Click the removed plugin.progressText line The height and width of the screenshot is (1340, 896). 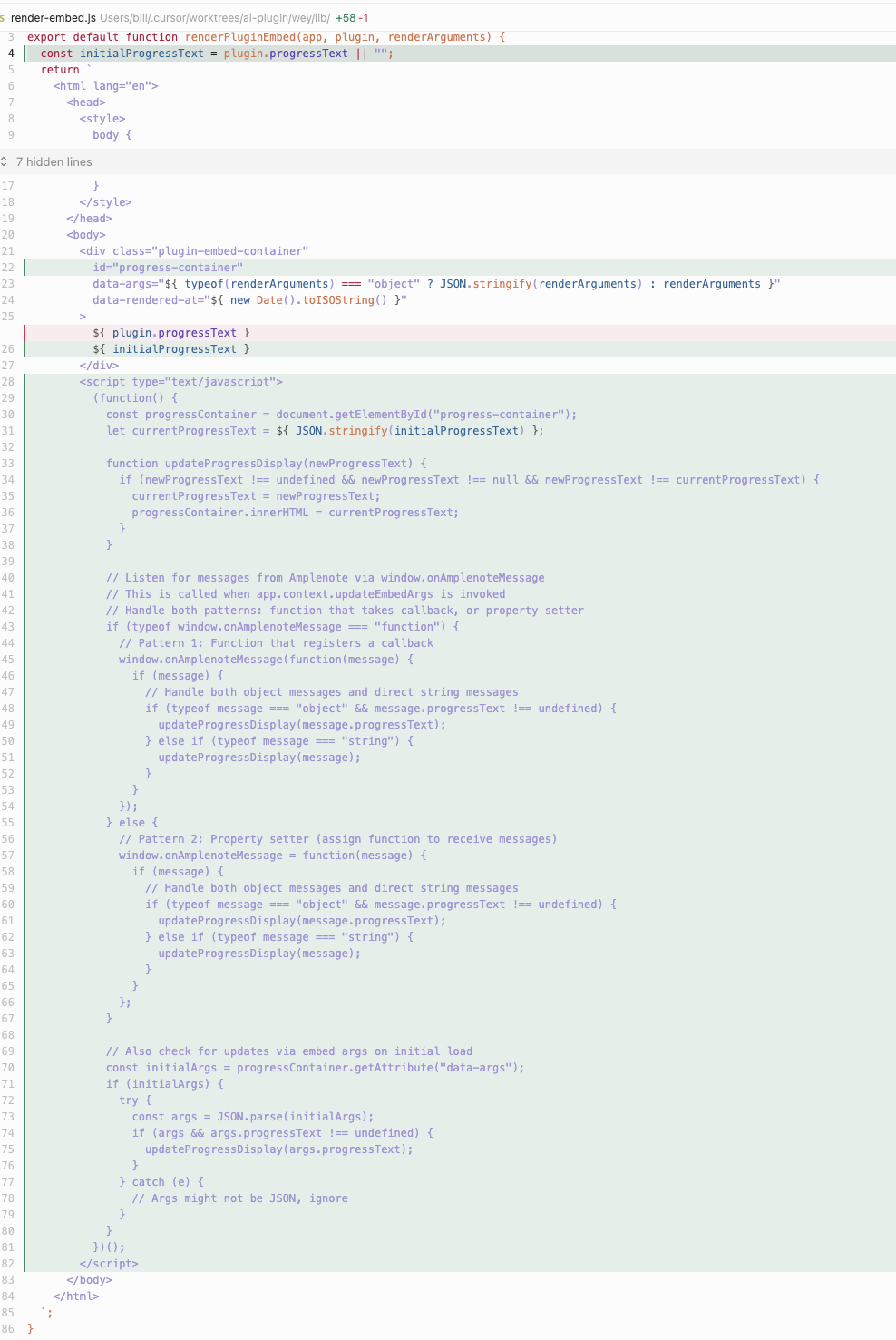click(170, 333)
